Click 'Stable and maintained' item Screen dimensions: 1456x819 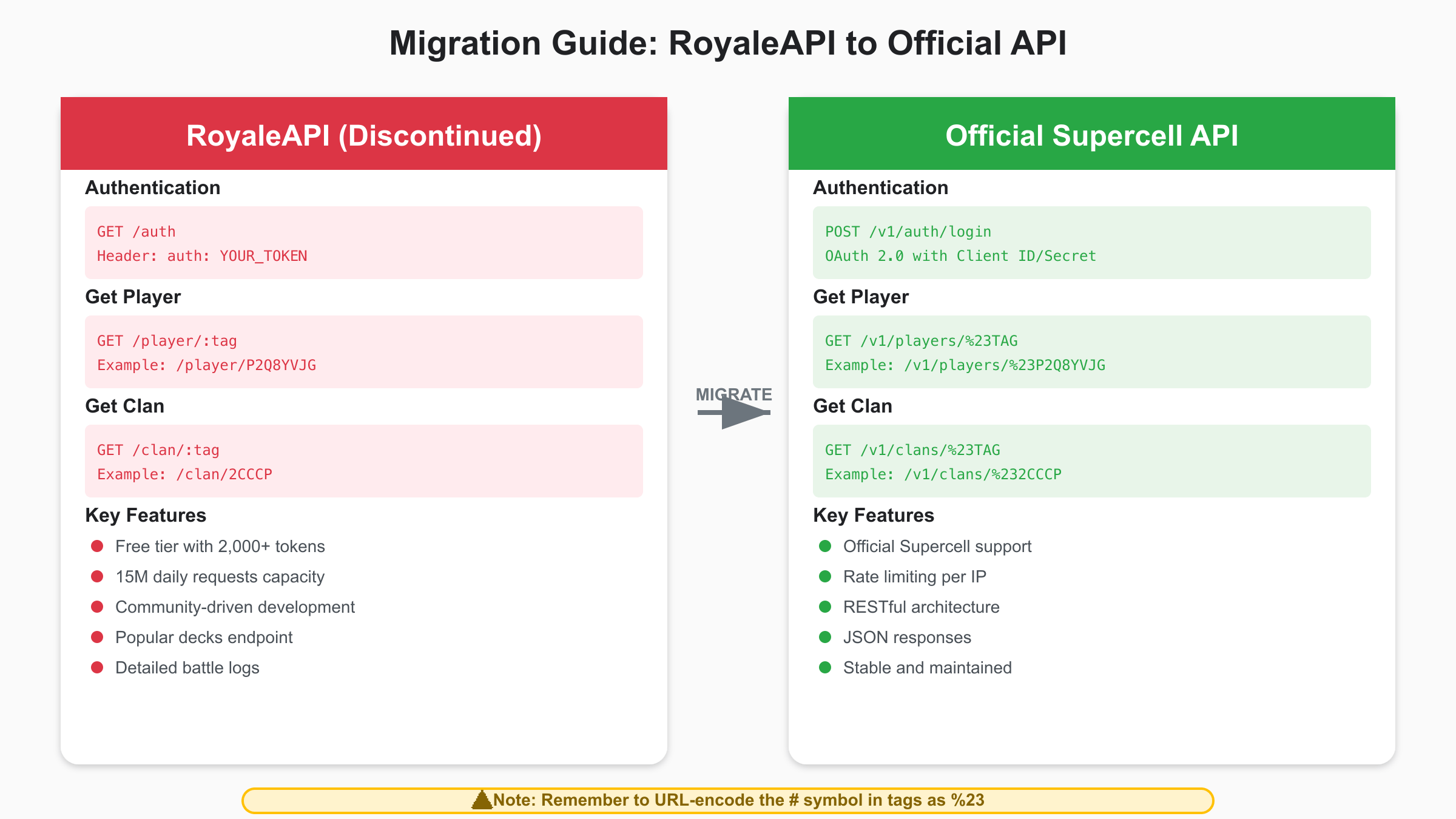[928, 668]
